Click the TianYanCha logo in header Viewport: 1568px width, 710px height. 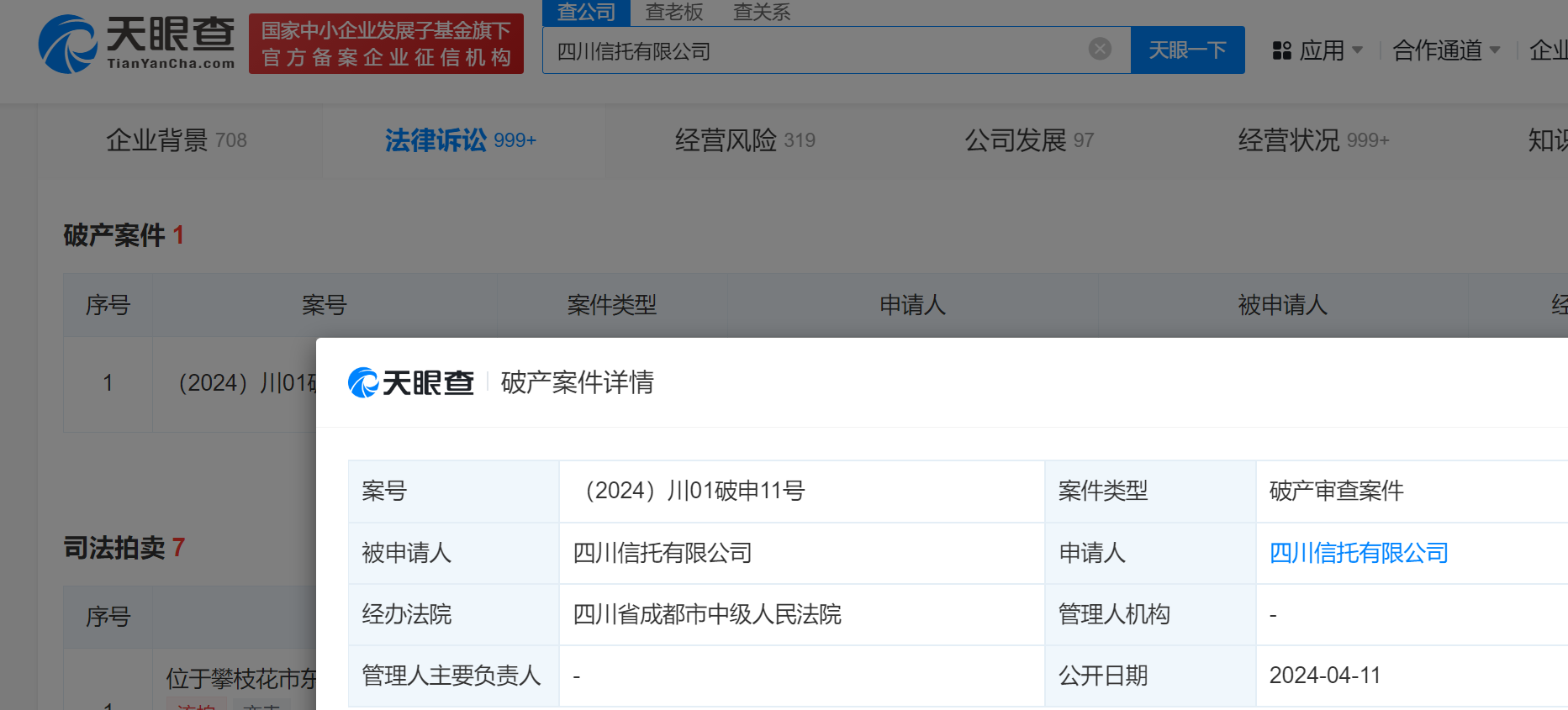click(137, 43)
